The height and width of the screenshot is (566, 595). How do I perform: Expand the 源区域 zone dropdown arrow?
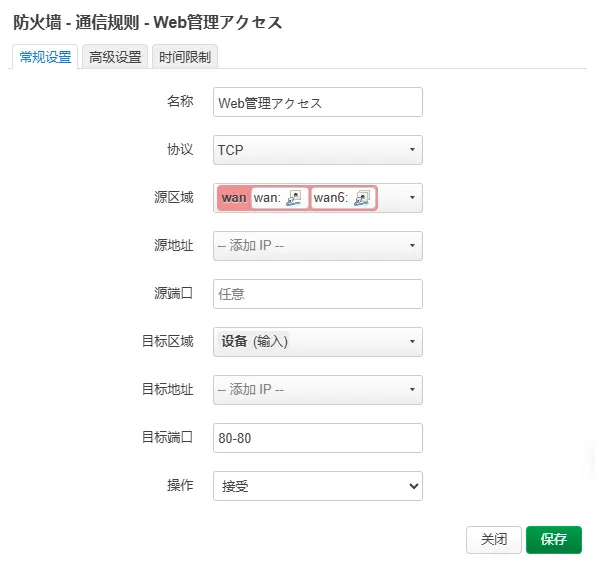(x=412, y=198)
